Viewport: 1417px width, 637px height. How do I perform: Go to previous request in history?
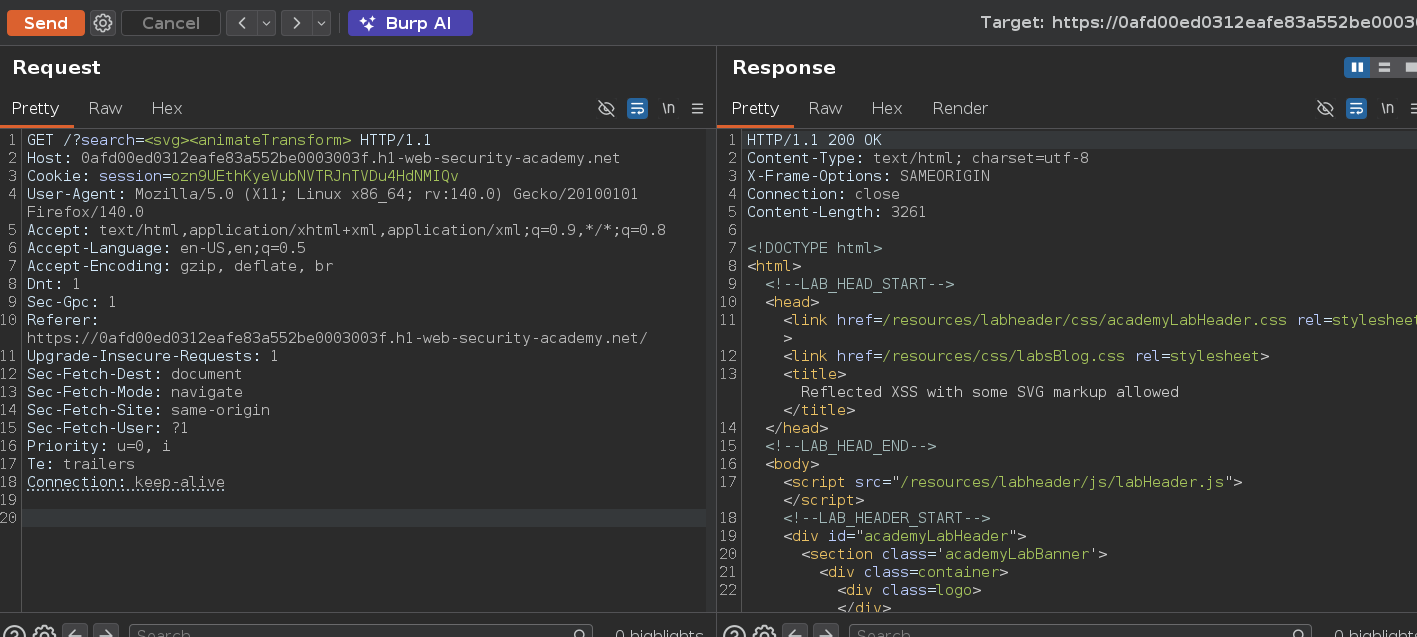241,23
